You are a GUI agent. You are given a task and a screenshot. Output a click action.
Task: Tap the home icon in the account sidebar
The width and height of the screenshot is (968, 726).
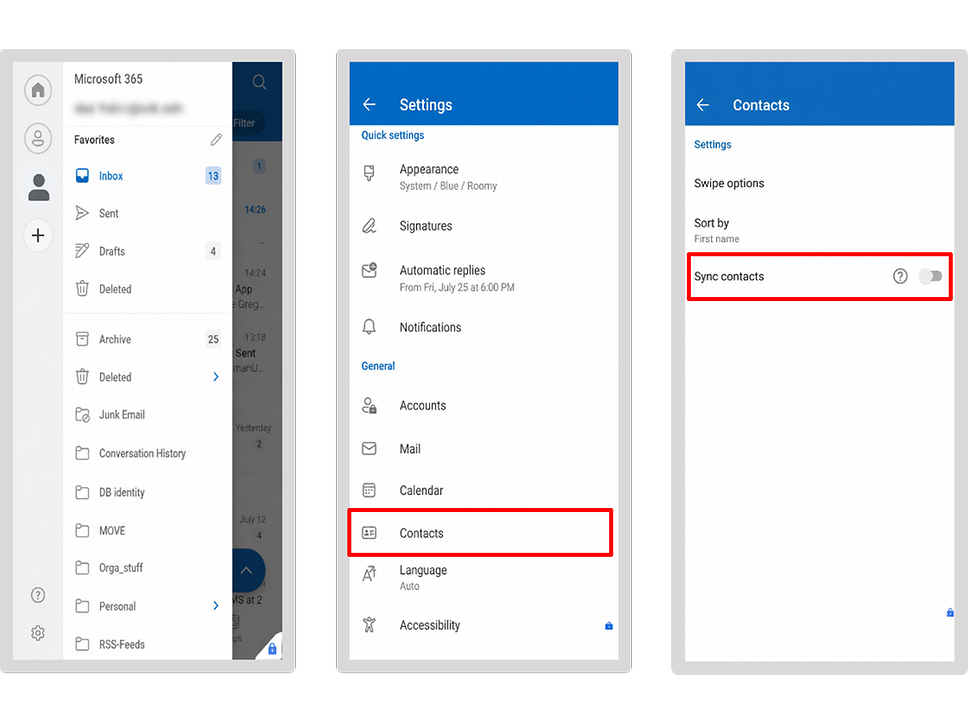[38, 90]
